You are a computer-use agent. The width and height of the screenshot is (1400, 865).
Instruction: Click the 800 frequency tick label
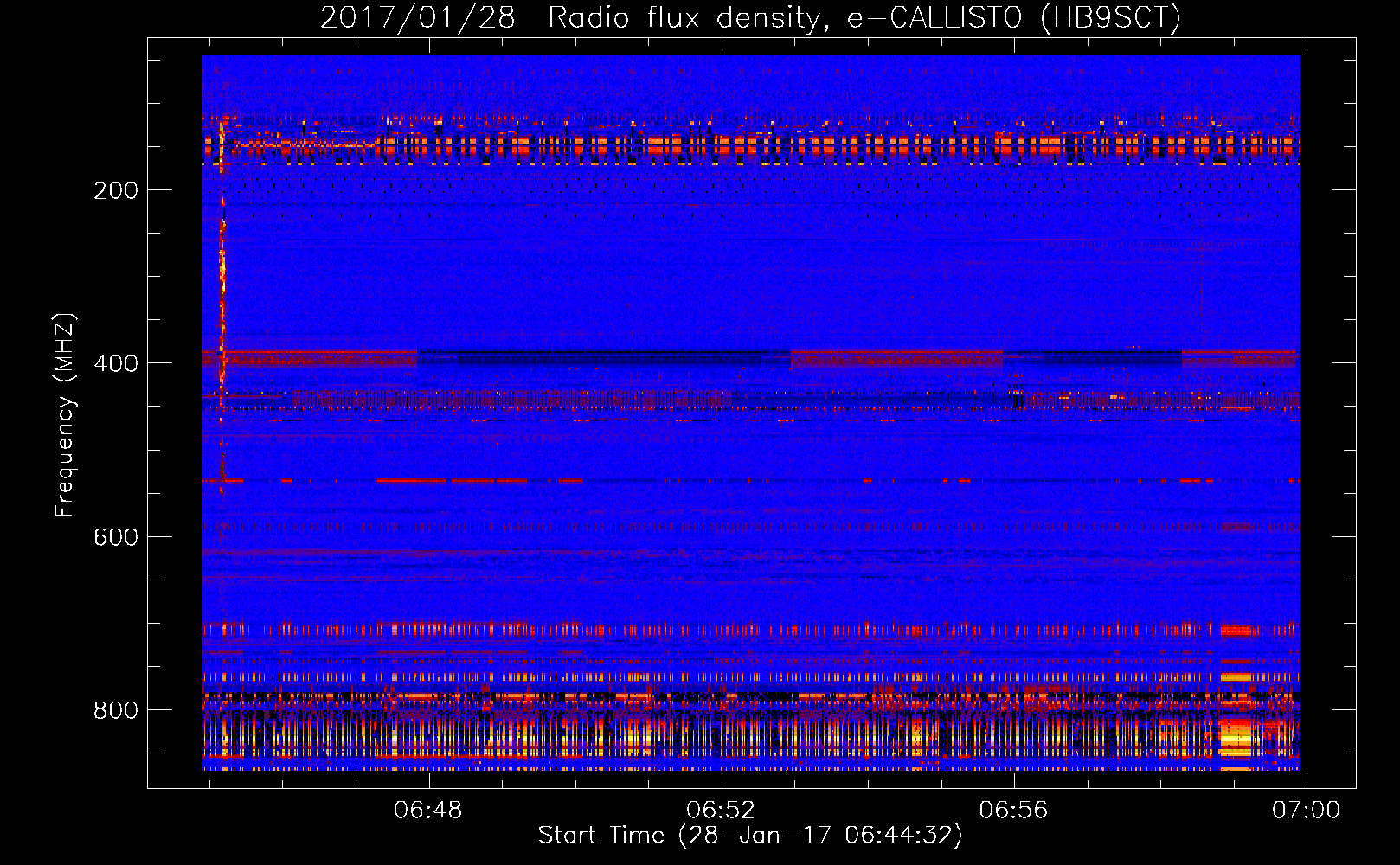coord(116,710)
